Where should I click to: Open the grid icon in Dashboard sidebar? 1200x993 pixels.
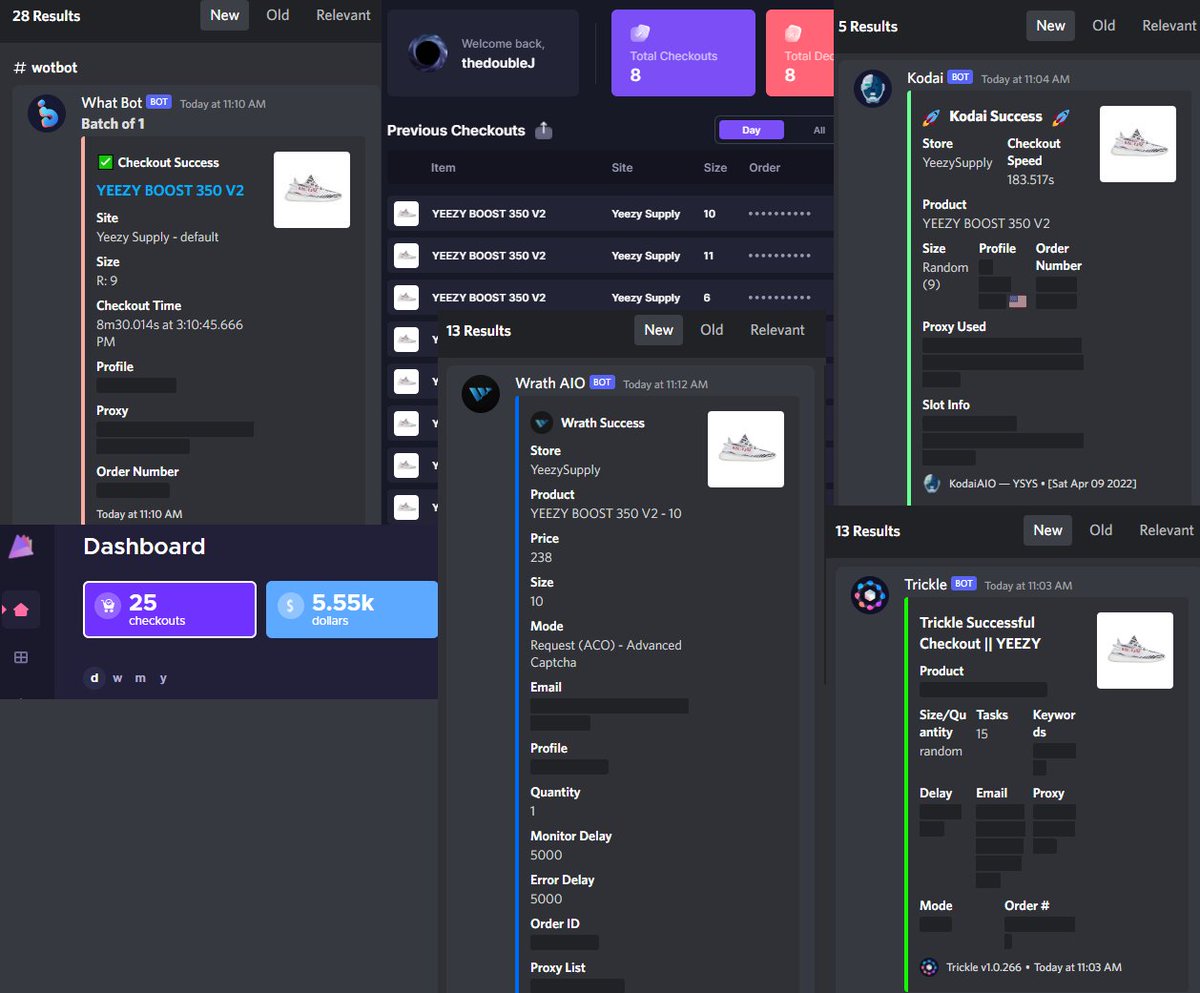click(x=21, y=657)
